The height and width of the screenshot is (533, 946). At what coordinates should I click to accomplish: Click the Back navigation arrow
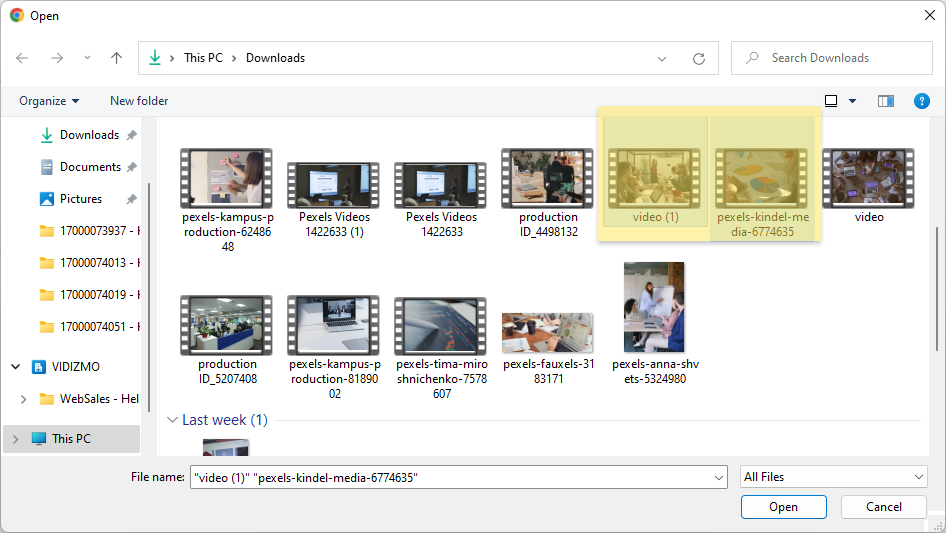22,58
